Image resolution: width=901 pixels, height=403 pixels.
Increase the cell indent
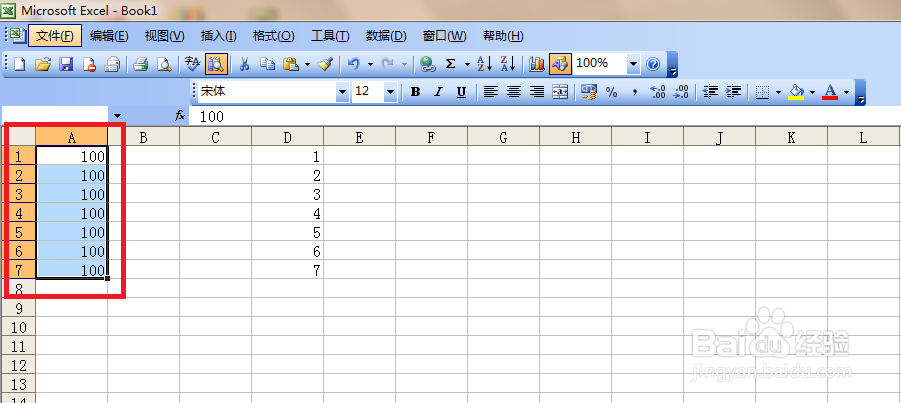click(x=733, y=92)
